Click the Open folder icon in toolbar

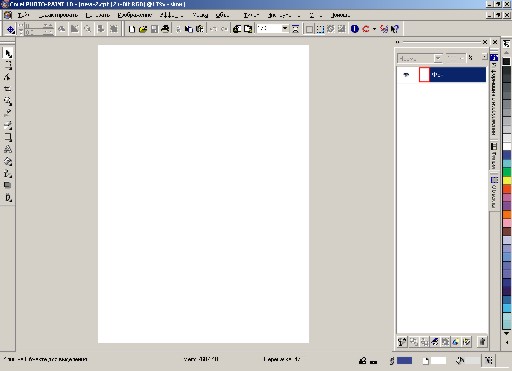coord(143,29)
